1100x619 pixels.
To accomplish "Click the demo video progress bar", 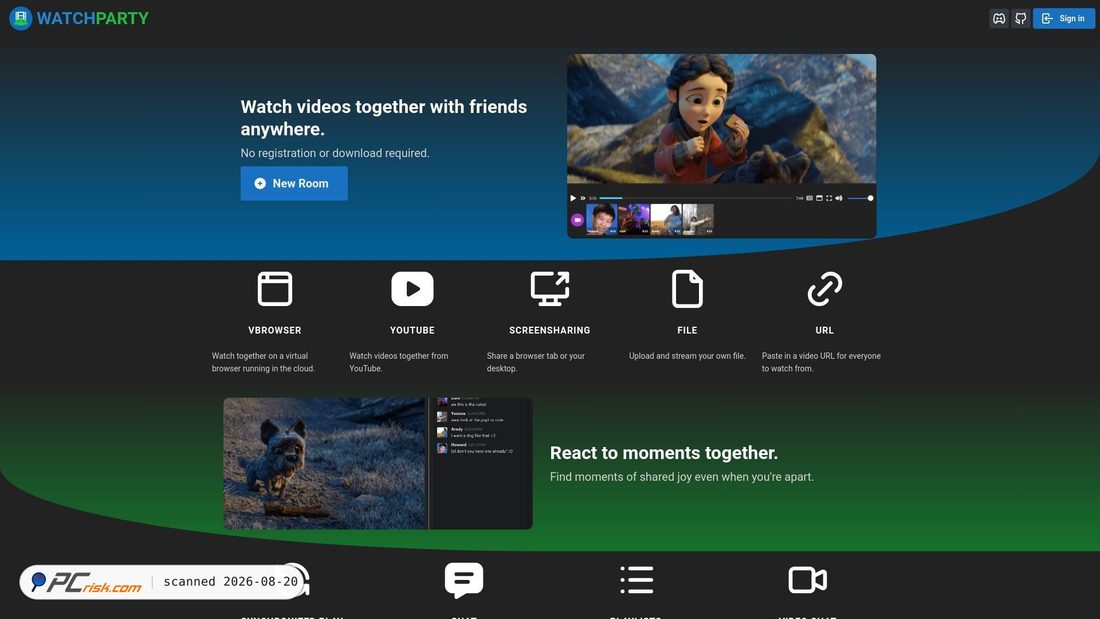I will click(696, 198).
